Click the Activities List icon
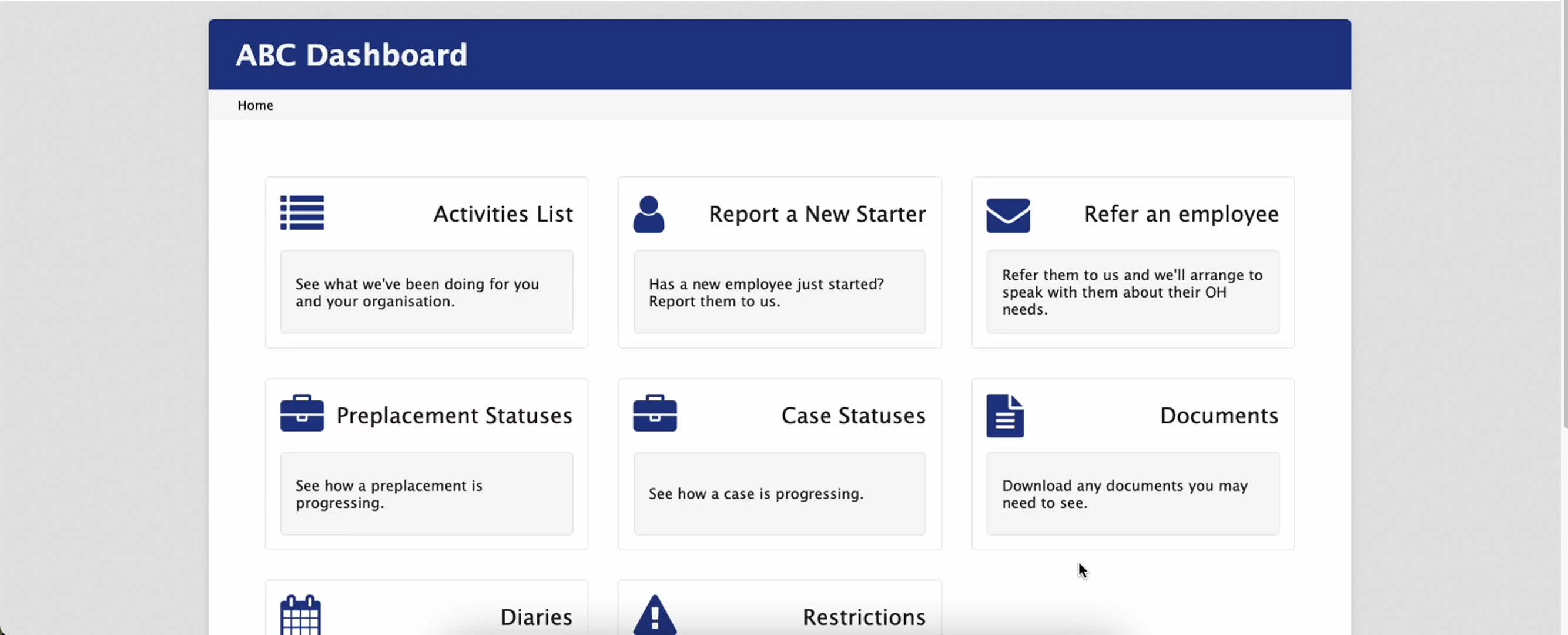1568x635 pixels. 302,213
